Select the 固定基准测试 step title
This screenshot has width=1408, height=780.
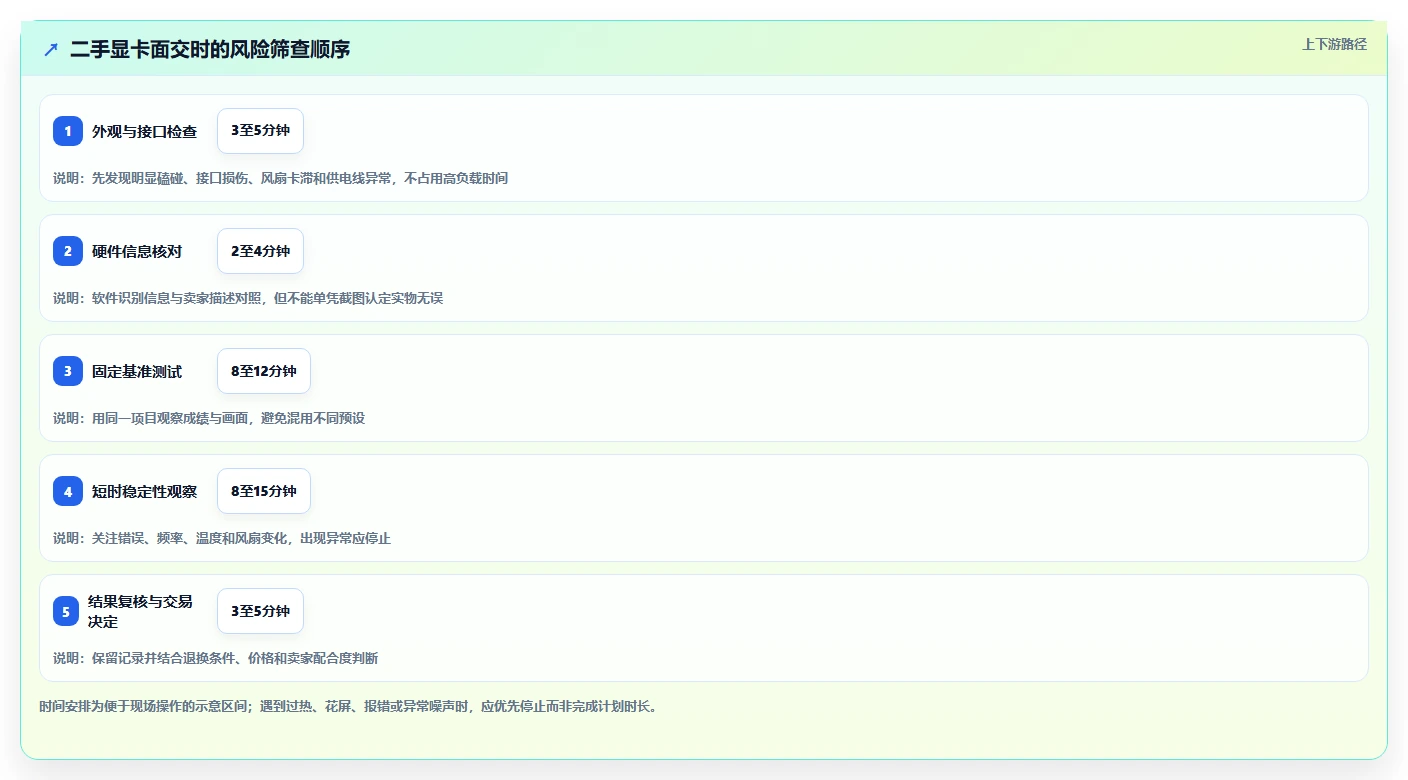click(137, 371)
